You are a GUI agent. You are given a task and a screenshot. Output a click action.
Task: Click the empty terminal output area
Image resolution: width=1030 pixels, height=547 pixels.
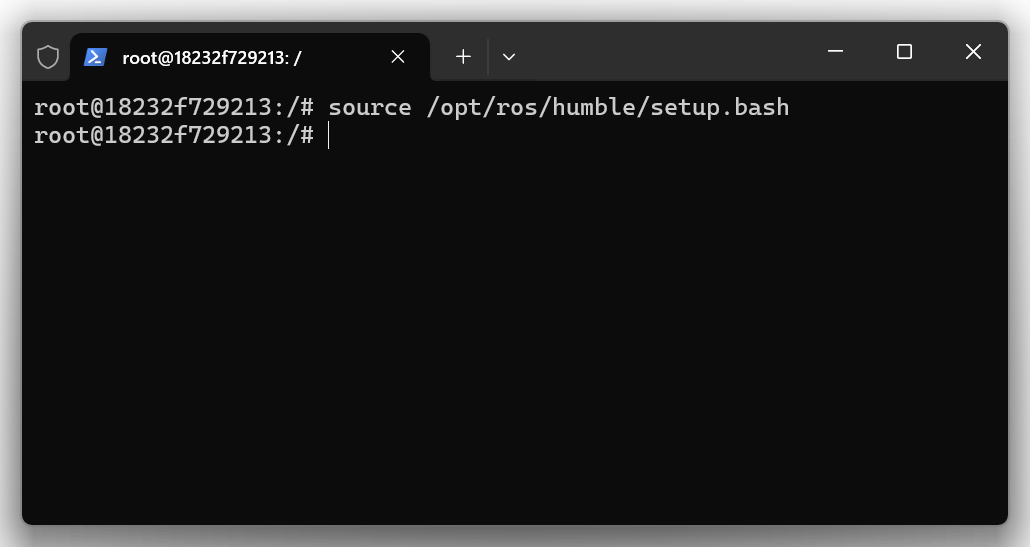[514, 330]
